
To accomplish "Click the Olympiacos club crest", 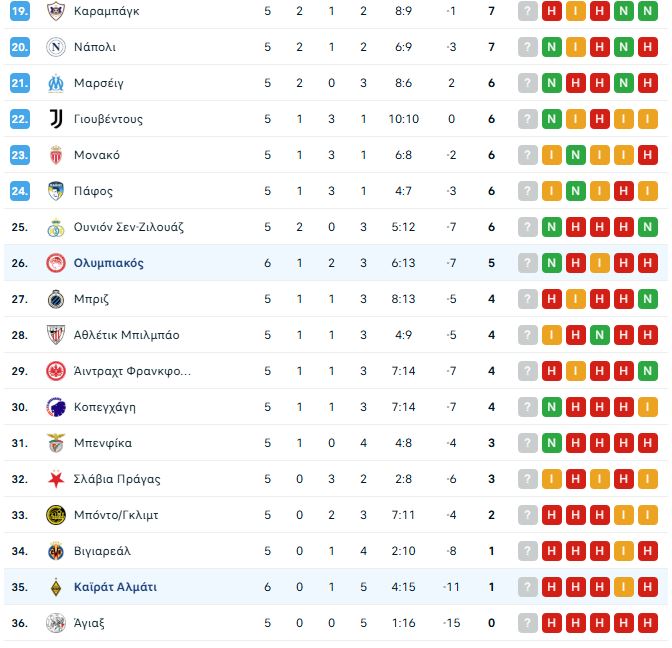I will [55, 263].
